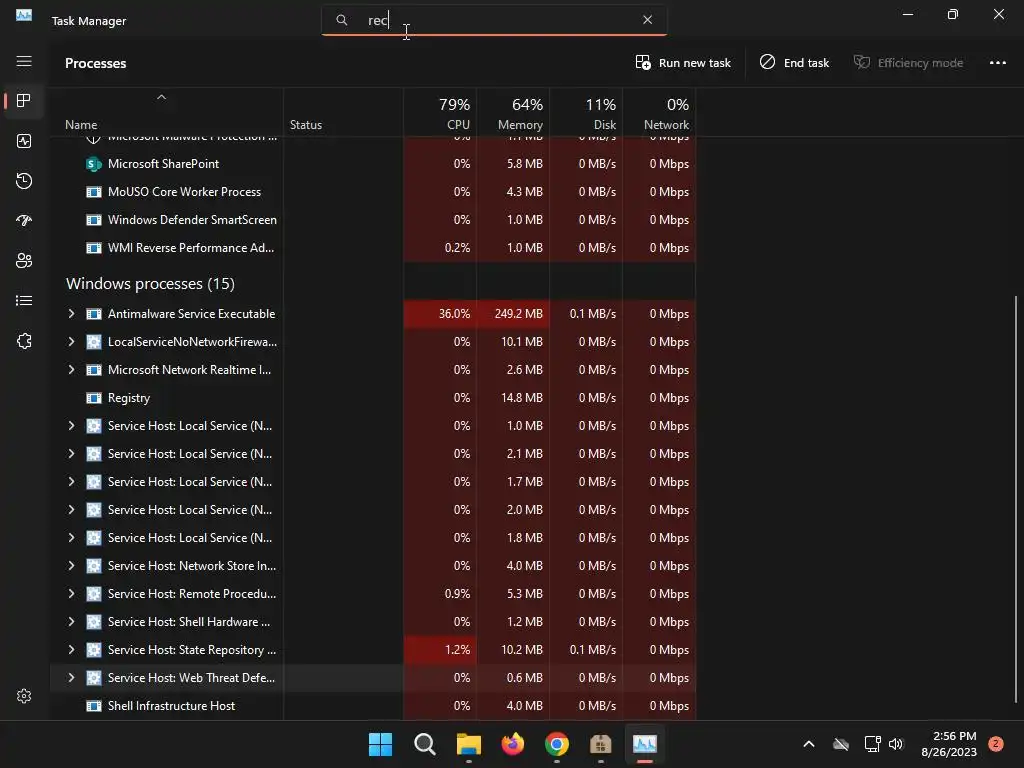Click Run new task
The height and width of the screenshot is (768, 1024).
(683, 63)
